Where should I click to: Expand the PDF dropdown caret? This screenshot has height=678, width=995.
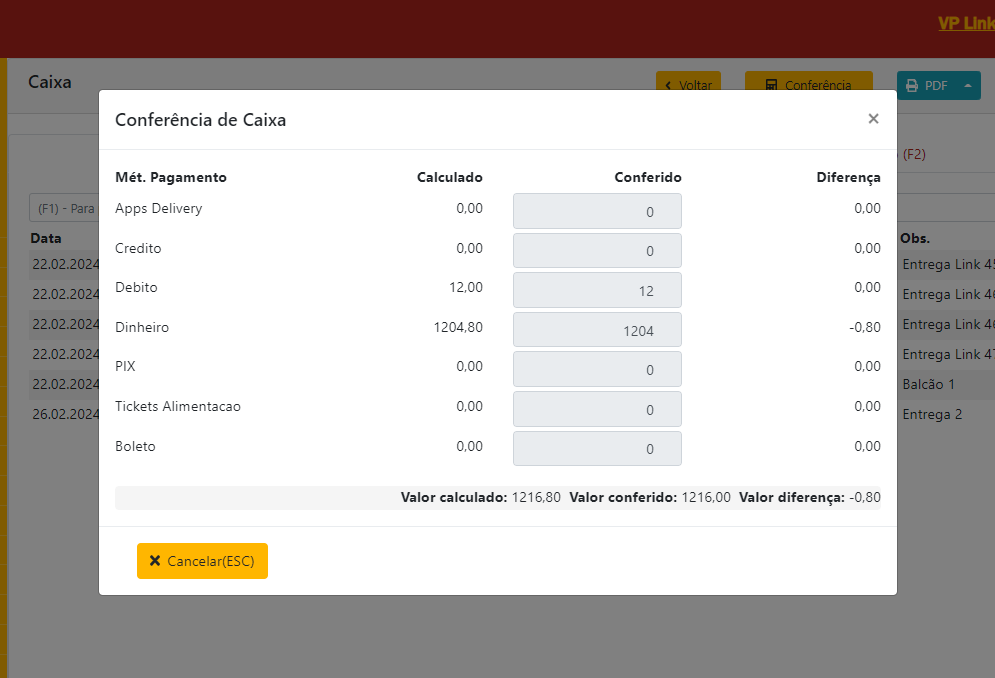click(967, 86)
